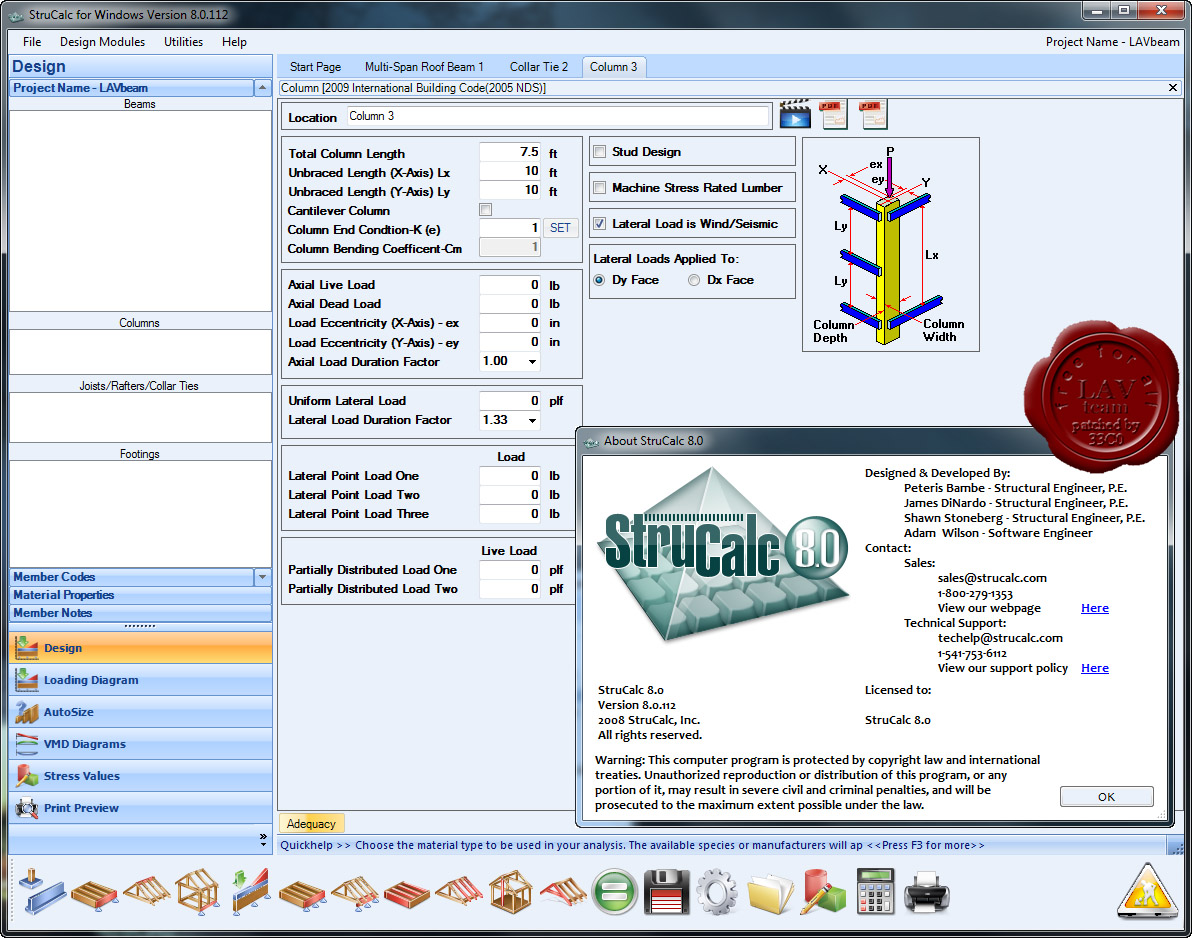
Task: Open Lateral Load Duration Factor dropdown
Action: click(x=532, y=420)
